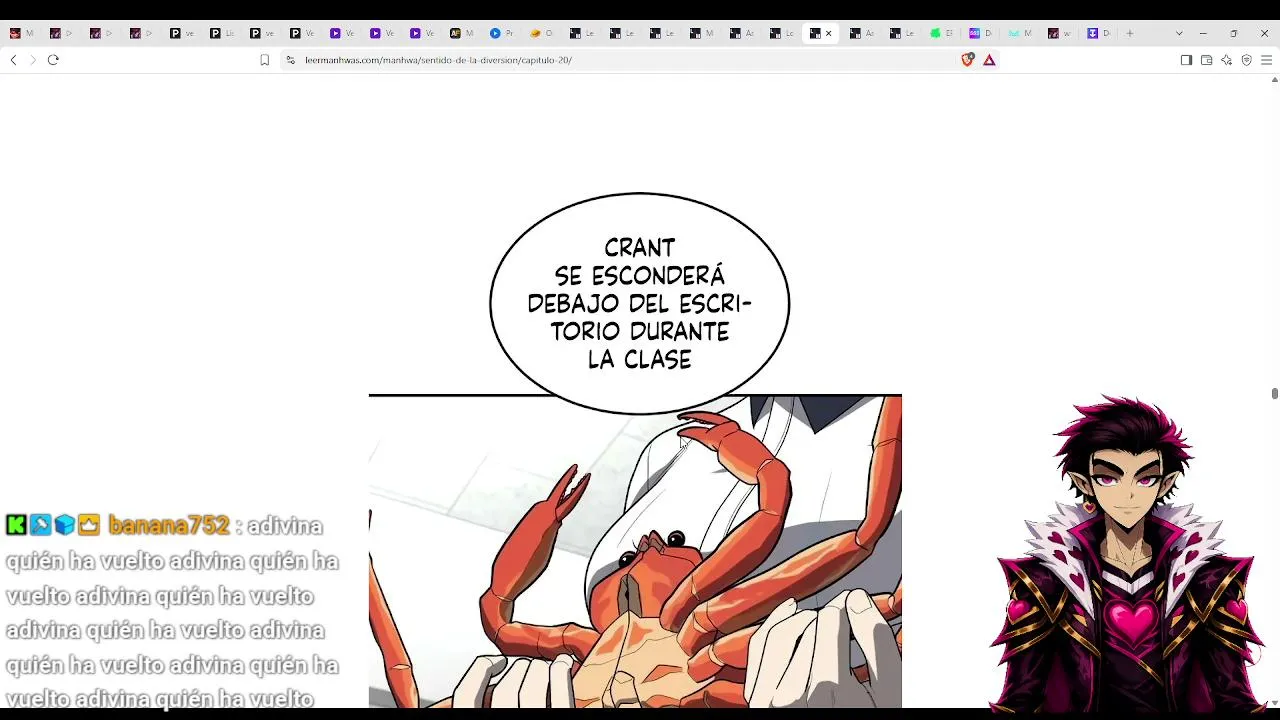The image size is (1280, 720).
Task: Open the Brave Rewards triangle icon
Action: [x=989, y=60]
